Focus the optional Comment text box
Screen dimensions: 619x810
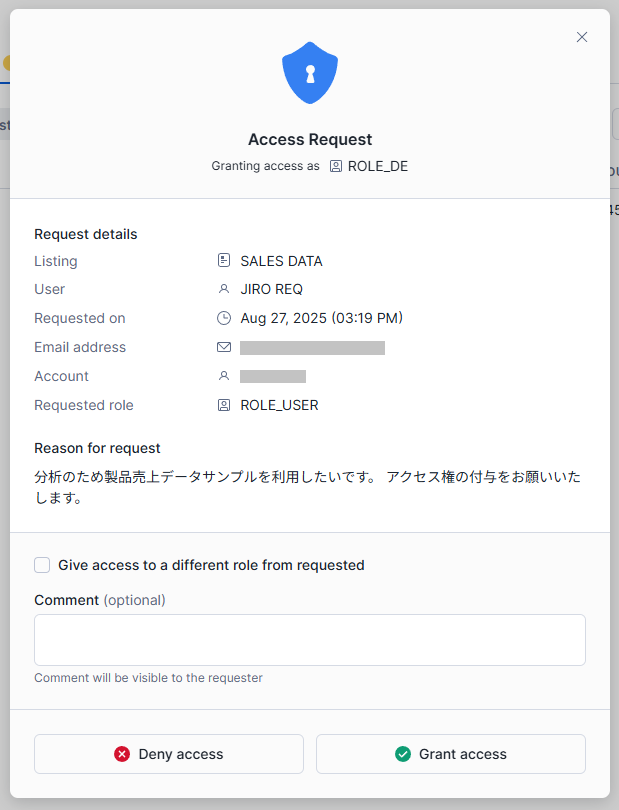pos(310,640)
